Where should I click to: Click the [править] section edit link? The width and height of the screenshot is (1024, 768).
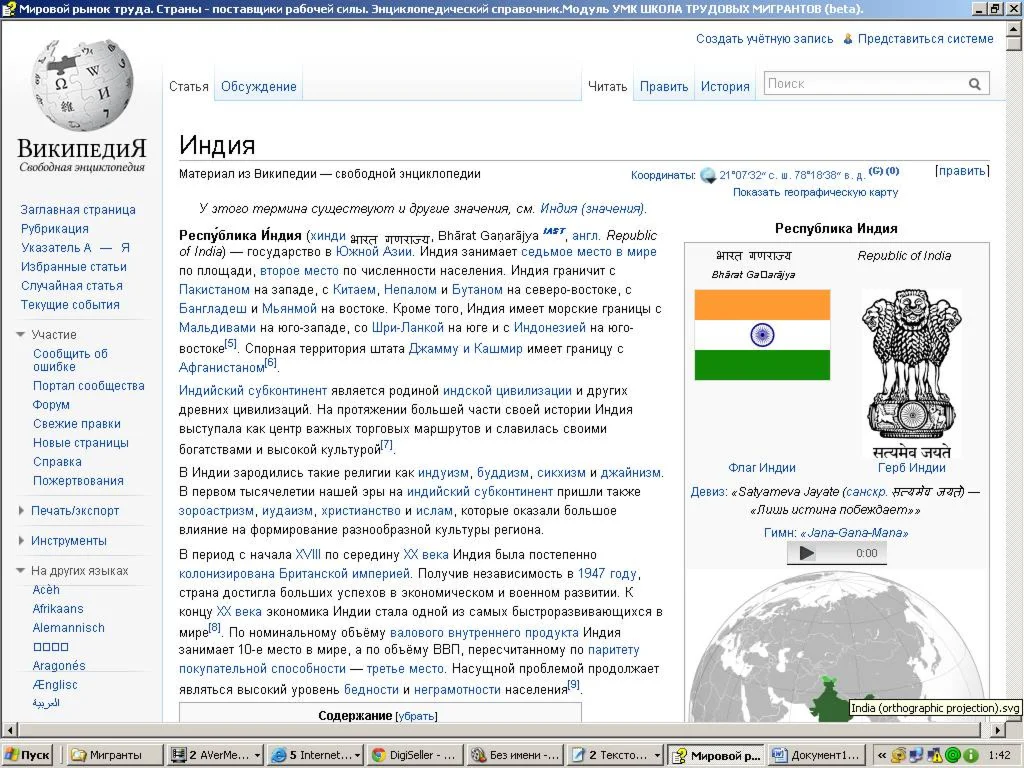pos(962,171)
